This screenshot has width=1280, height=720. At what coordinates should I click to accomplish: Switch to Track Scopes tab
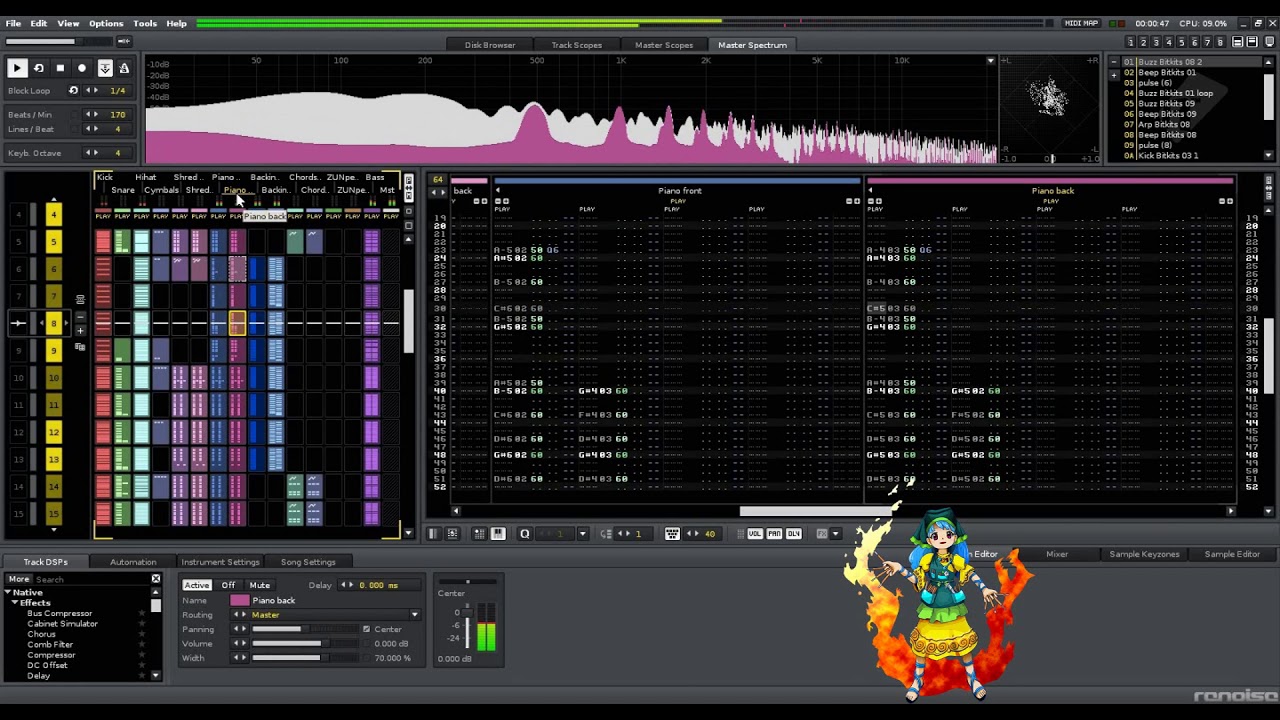click(576, 45)
